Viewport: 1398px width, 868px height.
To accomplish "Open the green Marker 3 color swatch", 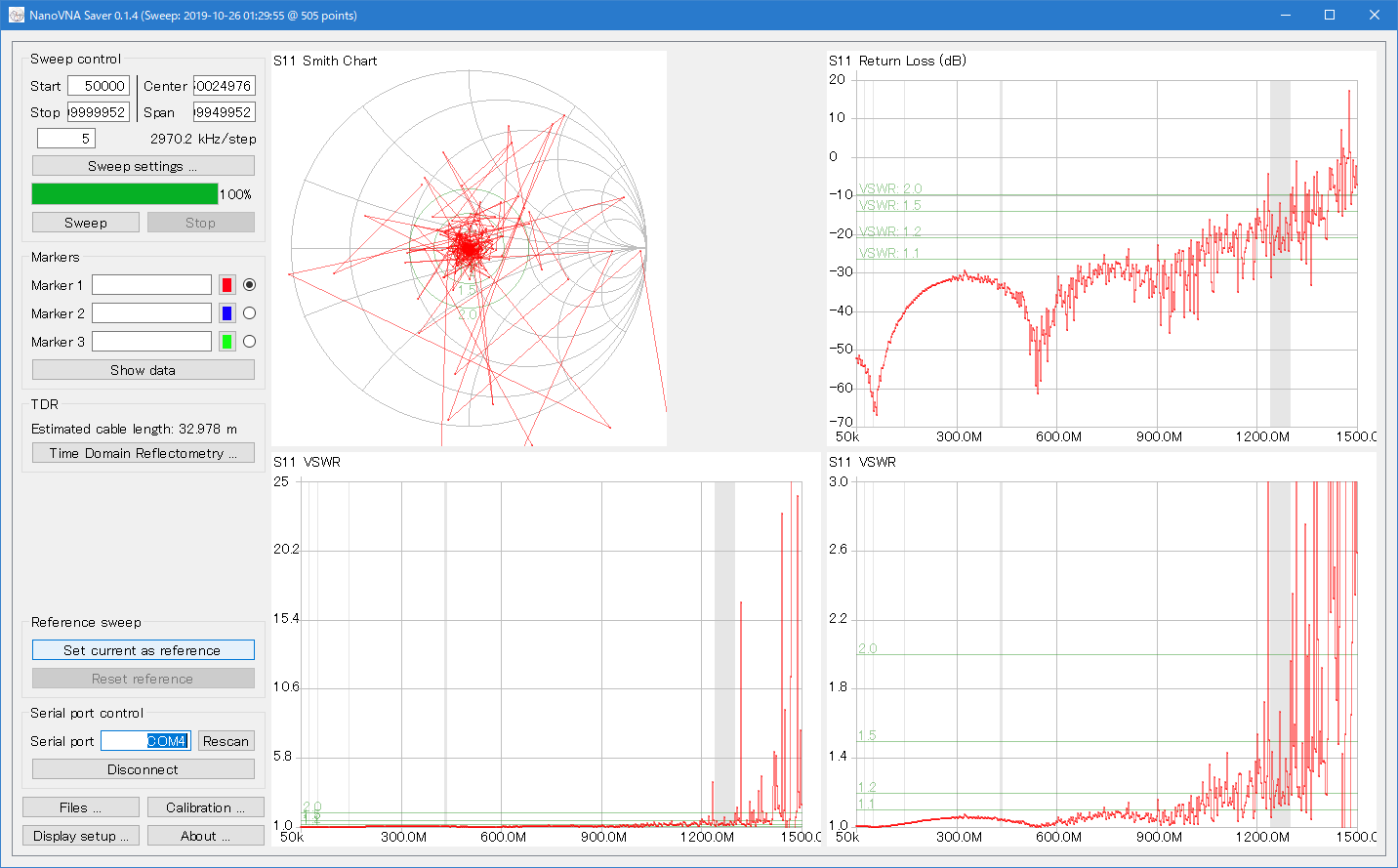I will [226, 342].
